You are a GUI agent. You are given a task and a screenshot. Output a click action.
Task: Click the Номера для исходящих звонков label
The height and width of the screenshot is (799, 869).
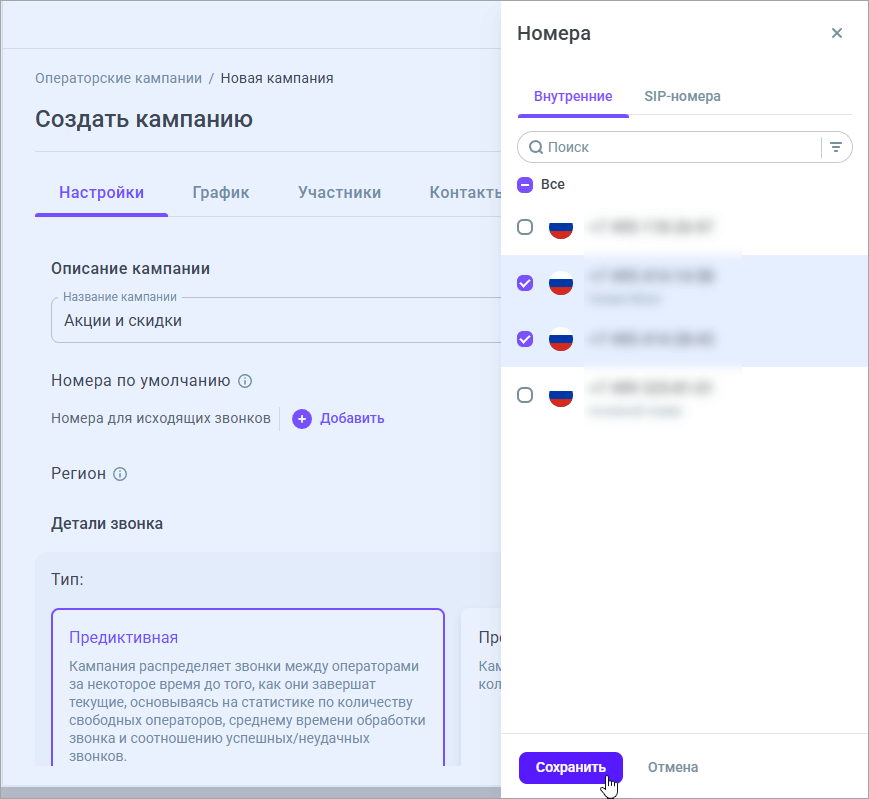161,418
